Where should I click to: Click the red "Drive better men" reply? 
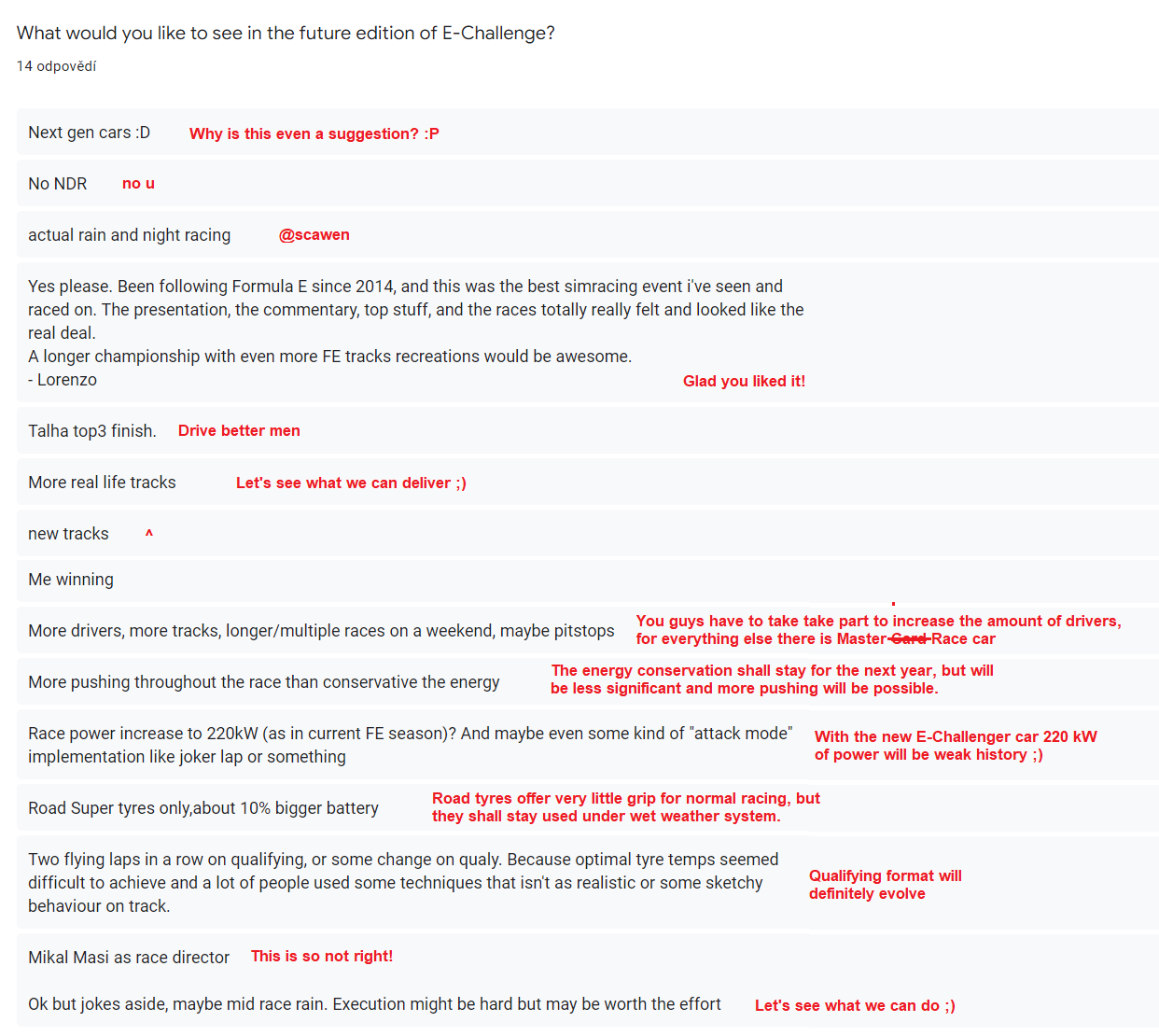coord(239,431)
